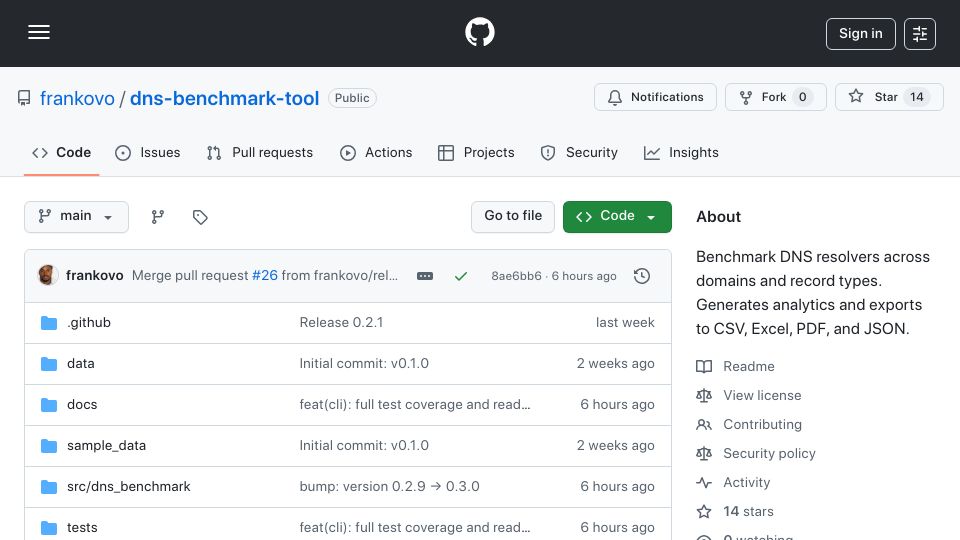The height and width of the screenshot is (540, 960).
Task: Open the View license link
Action: coord(762,396)
